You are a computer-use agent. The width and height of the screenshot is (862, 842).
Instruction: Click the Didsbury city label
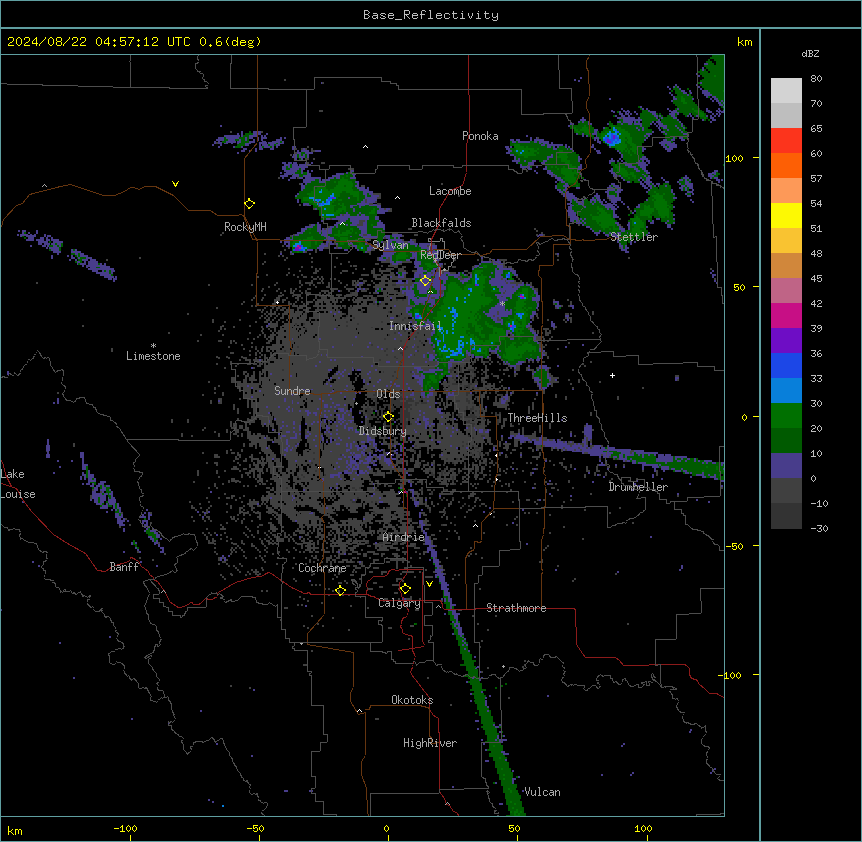pos(383,431)
